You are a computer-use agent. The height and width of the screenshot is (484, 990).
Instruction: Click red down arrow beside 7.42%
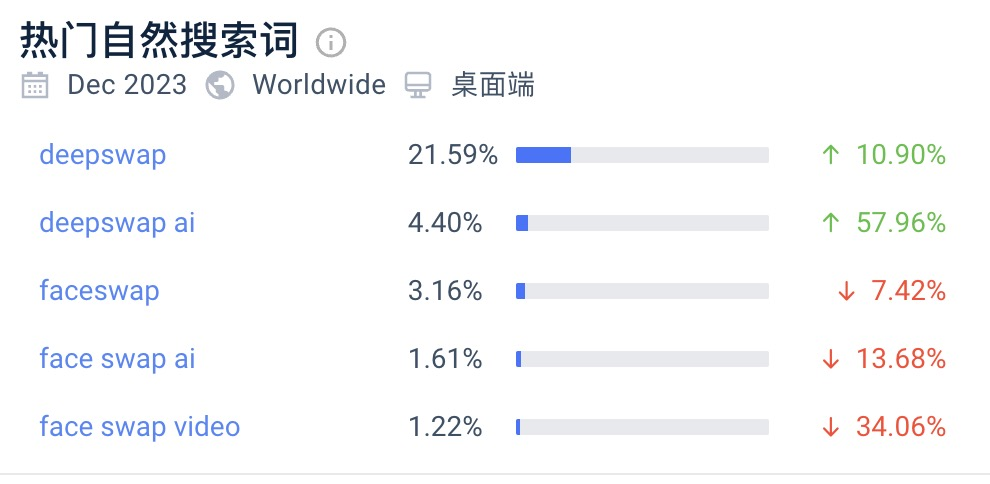coord(847,291)
